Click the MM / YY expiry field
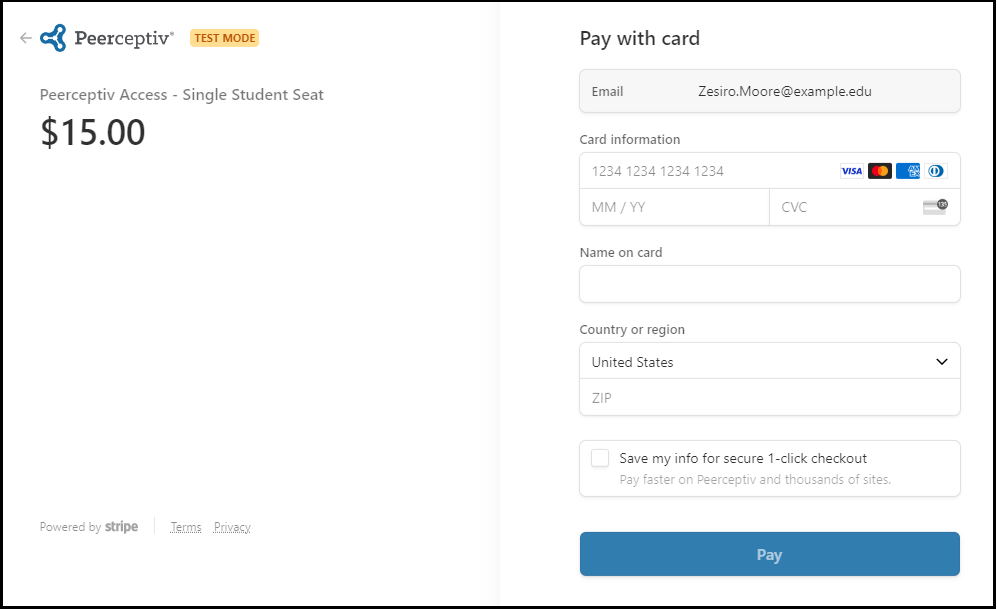Image resolution: width=997 pixels, height=609 pixels. click(x=674, y=207)
